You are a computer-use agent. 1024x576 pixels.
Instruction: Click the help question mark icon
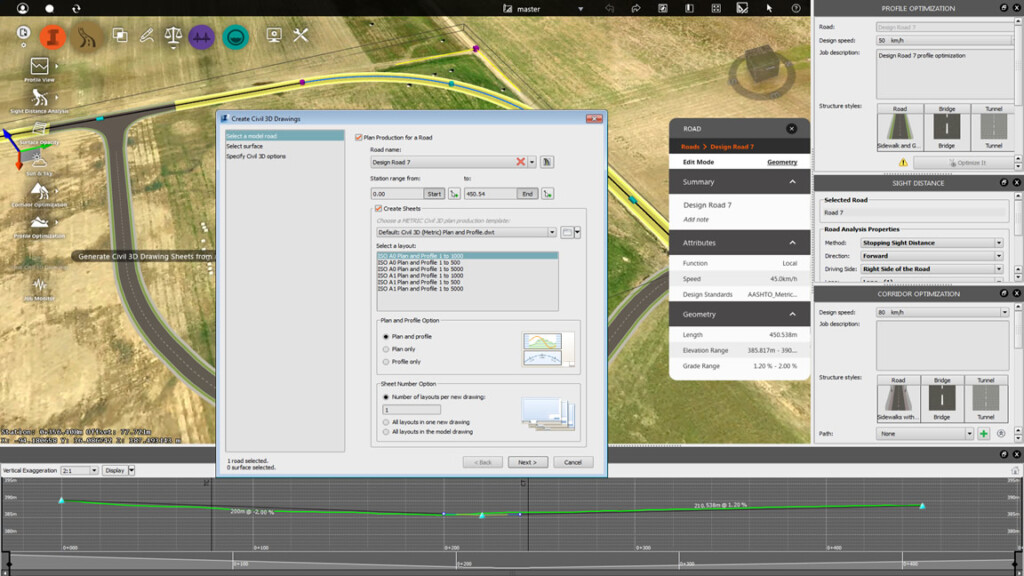pyautogui.click(x=795, y=8)
